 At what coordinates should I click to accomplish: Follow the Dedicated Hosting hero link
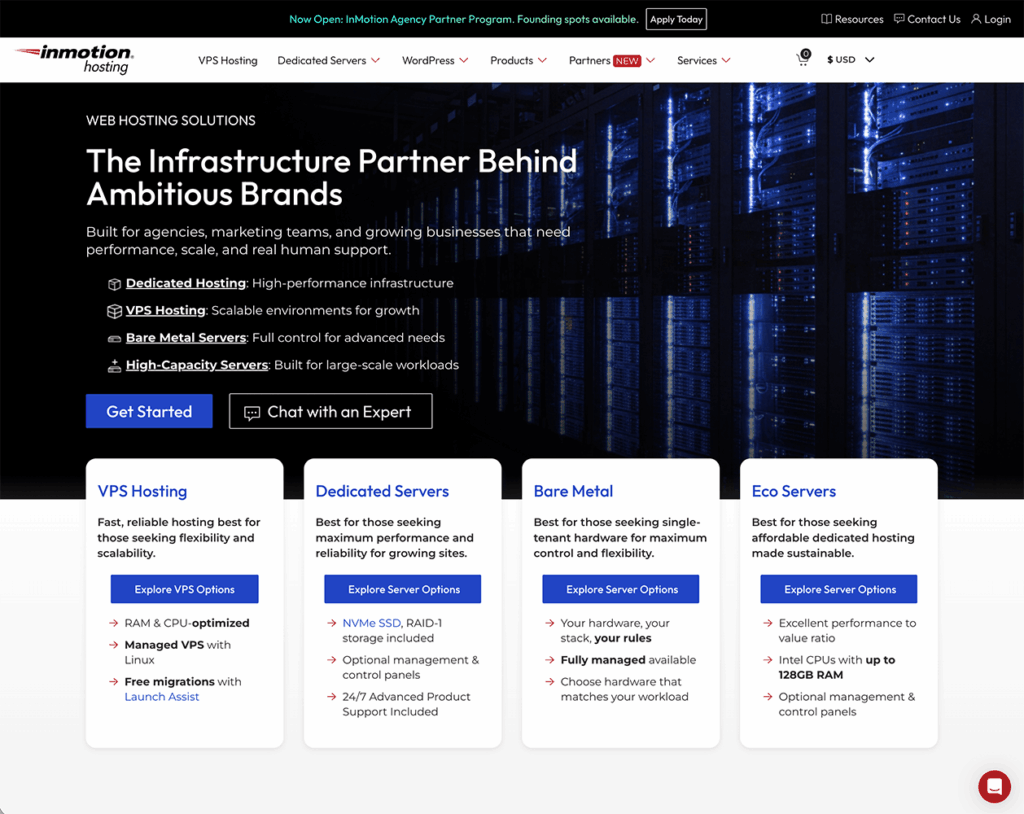[x=185, y=283]
